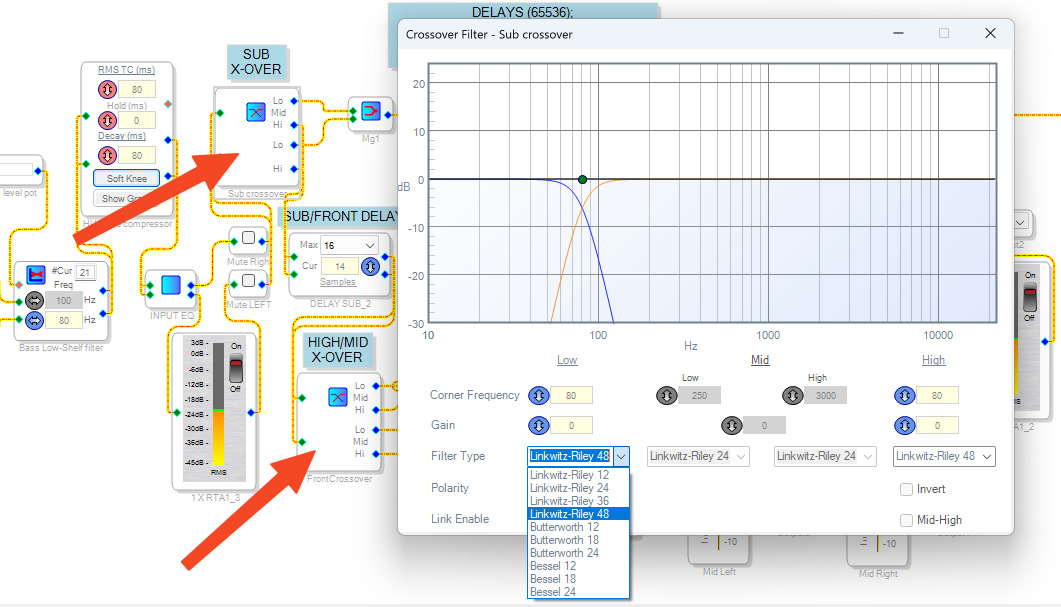
Task: Open Mid High Filter Type dropdown
Action: point(825,457)
